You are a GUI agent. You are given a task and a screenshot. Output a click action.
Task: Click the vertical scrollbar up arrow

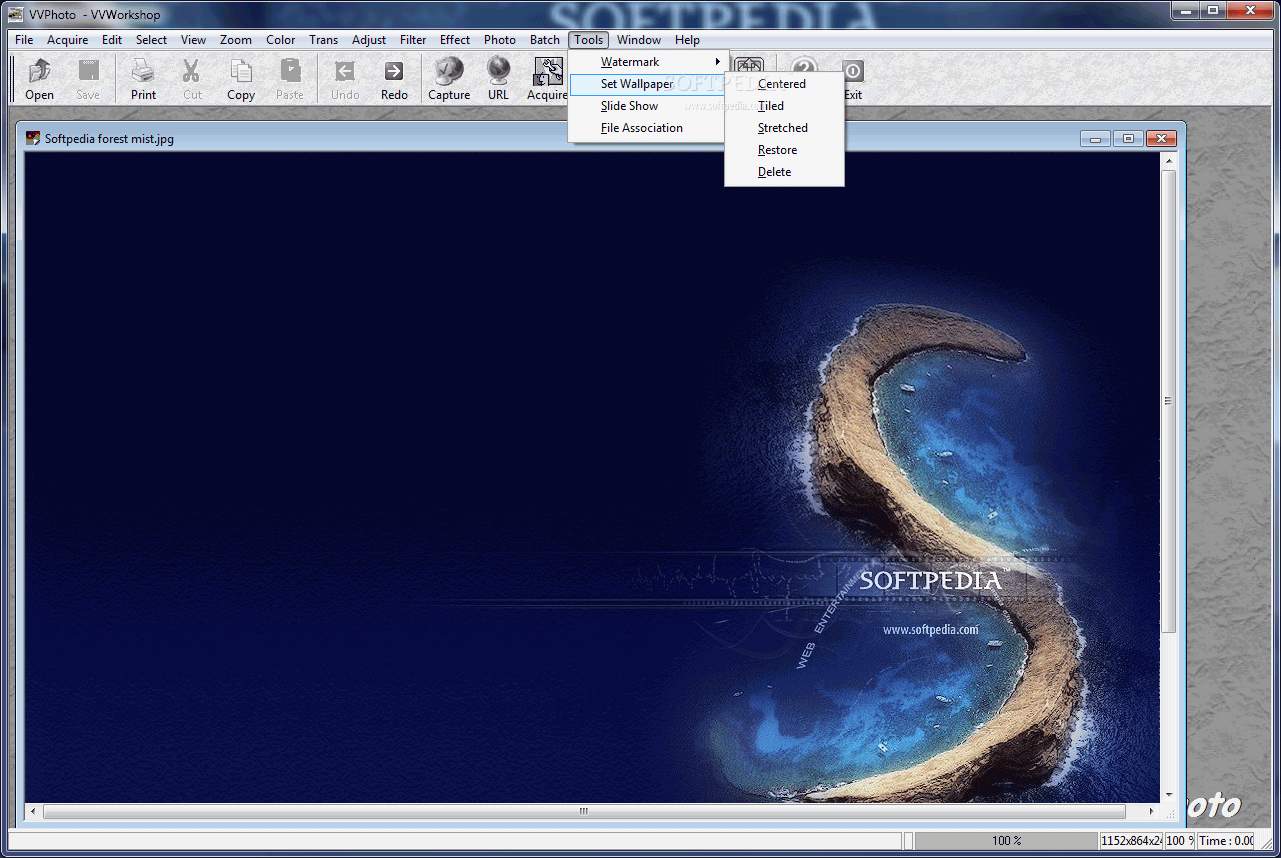(x=1168, y=160)
